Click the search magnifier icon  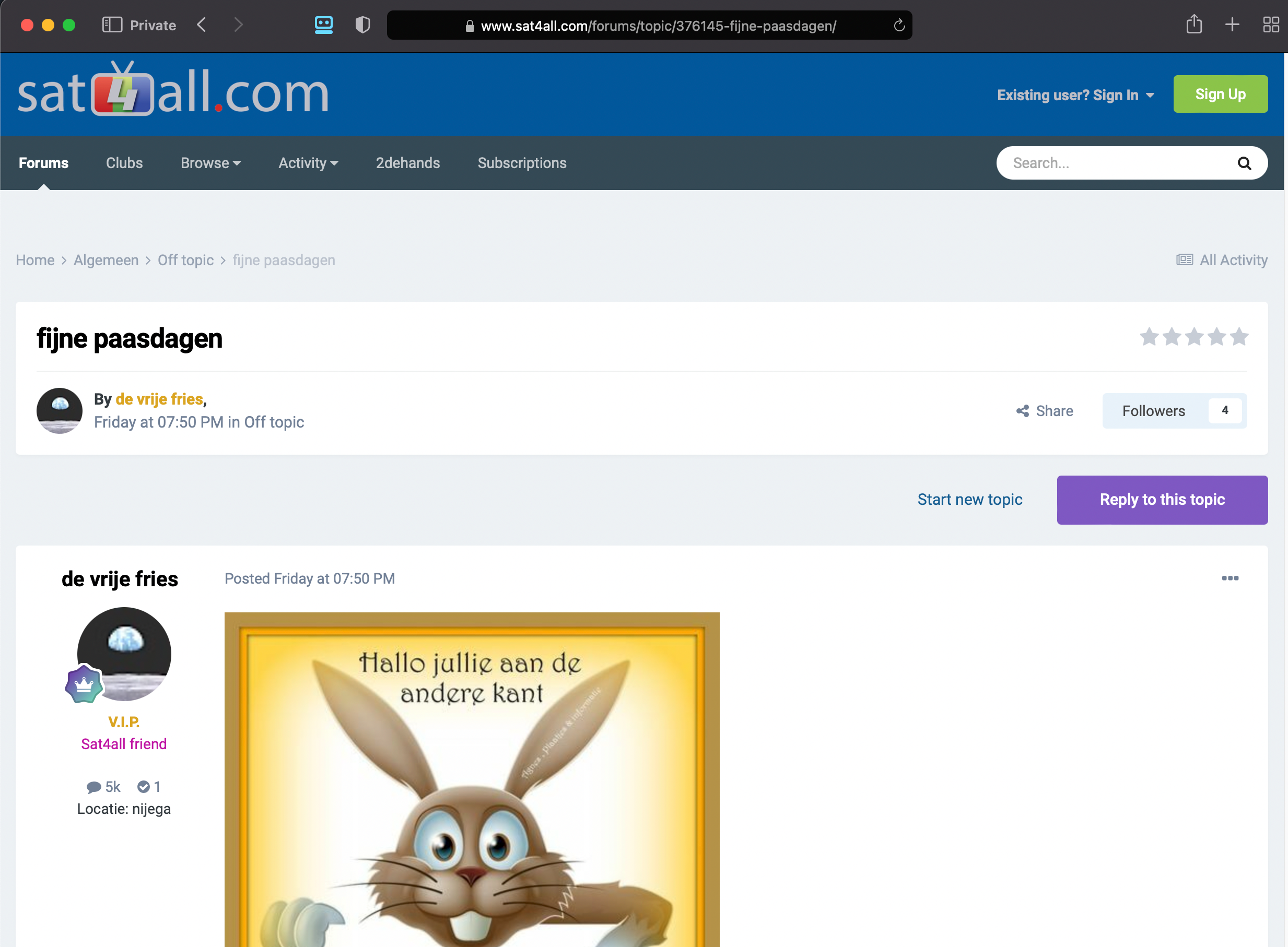coord(1244,163)
